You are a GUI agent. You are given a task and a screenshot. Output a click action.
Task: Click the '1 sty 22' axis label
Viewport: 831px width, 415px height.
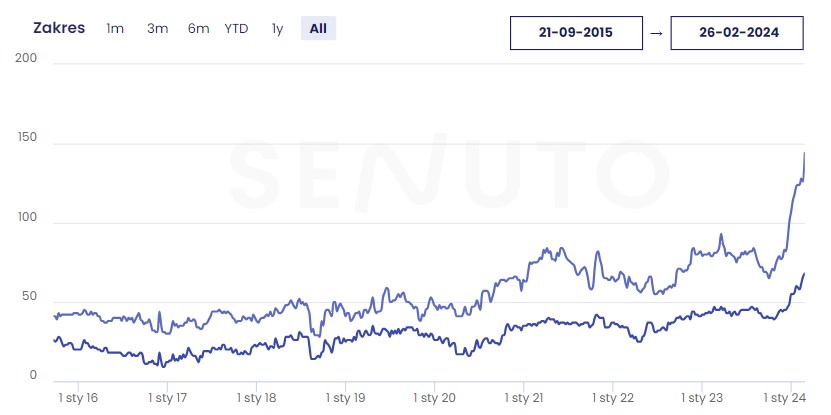[x=613, y=397]
